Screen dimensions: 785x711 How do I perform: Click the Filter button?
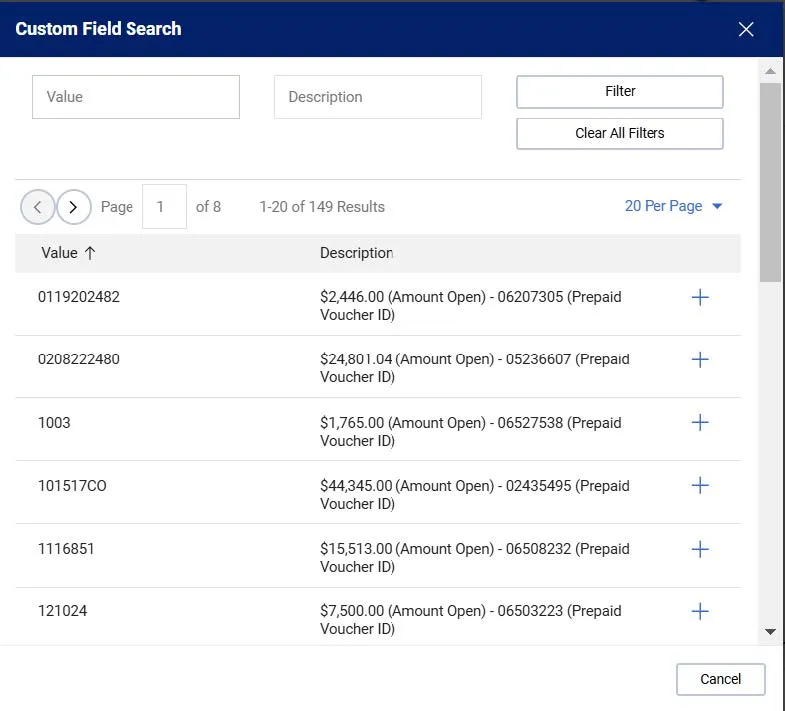click(x=620, y=92)
